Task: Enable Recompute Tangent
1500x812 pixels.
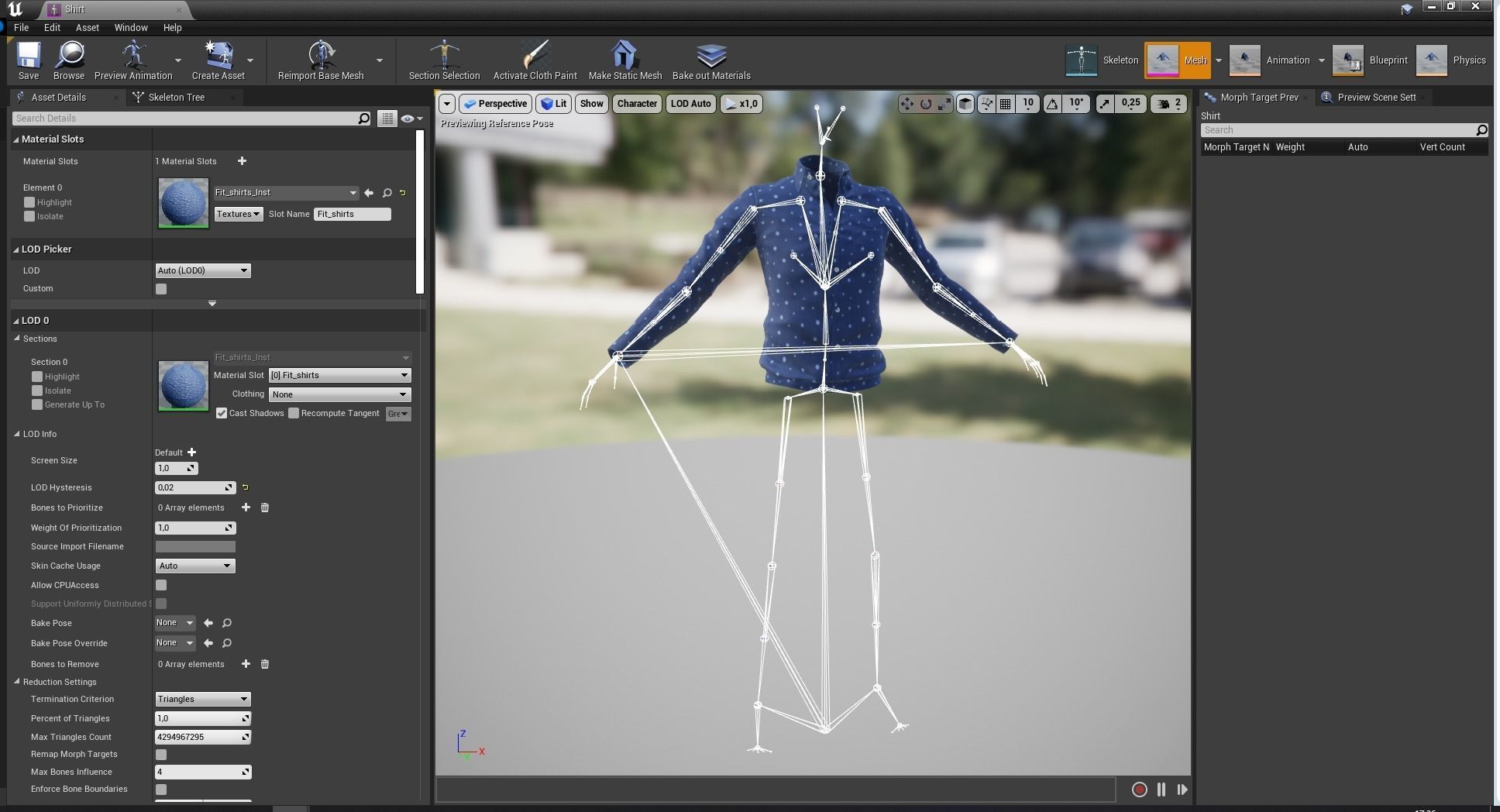Action: tap(294, 413)
